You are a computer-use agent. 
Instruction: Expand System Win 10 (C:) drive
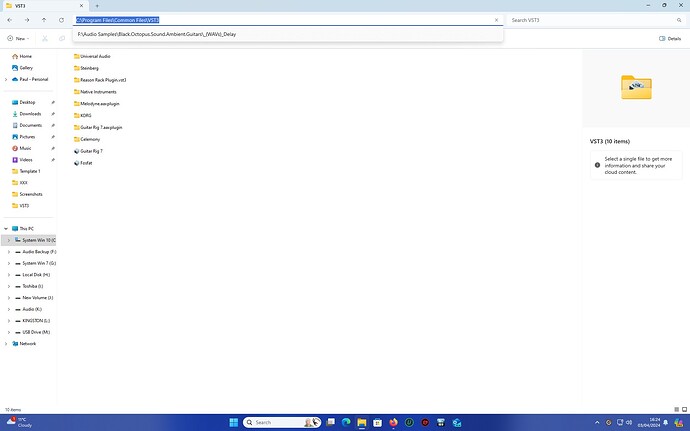[x=8, y=240]
